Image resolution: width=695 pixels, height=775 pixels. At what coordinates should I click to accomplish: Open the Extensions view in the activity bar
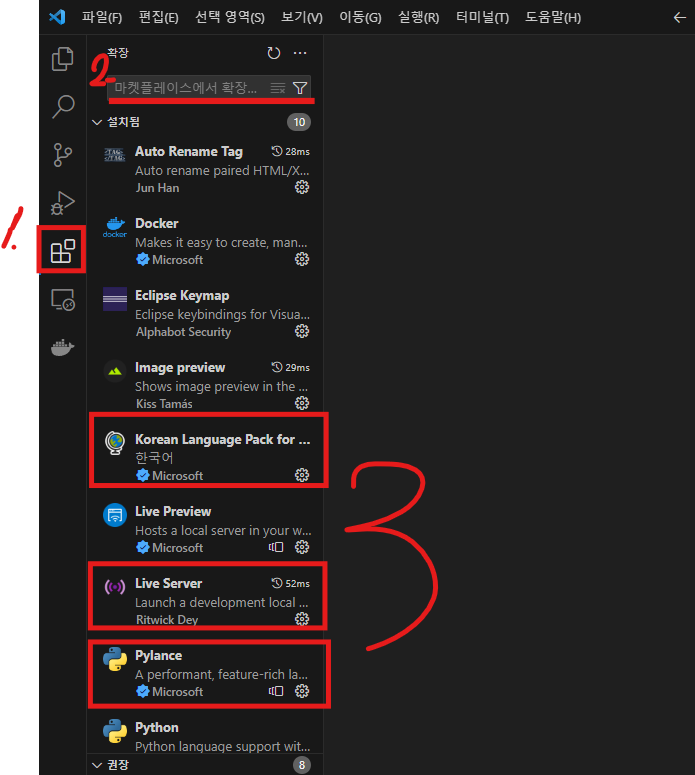point(62,251)
